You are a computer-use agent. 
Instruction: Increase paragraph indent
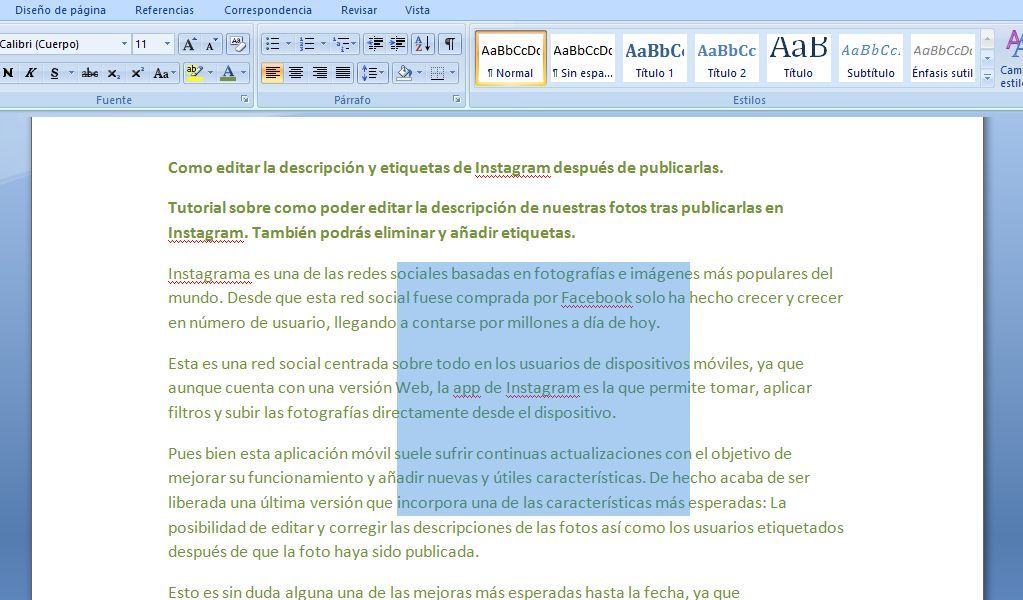coord(397,44)
